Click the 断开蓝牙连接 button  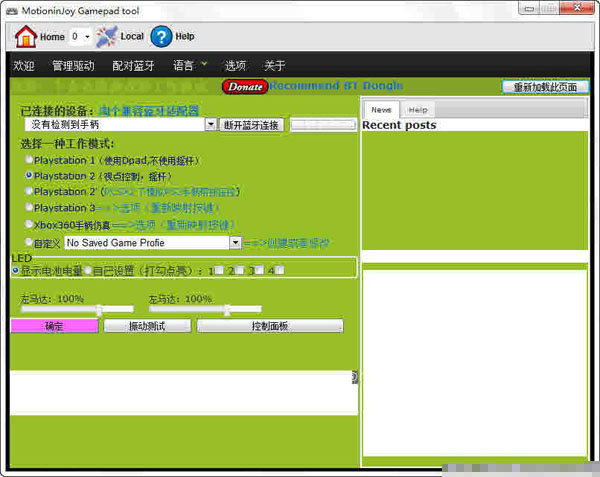click(x=251, y=125)
